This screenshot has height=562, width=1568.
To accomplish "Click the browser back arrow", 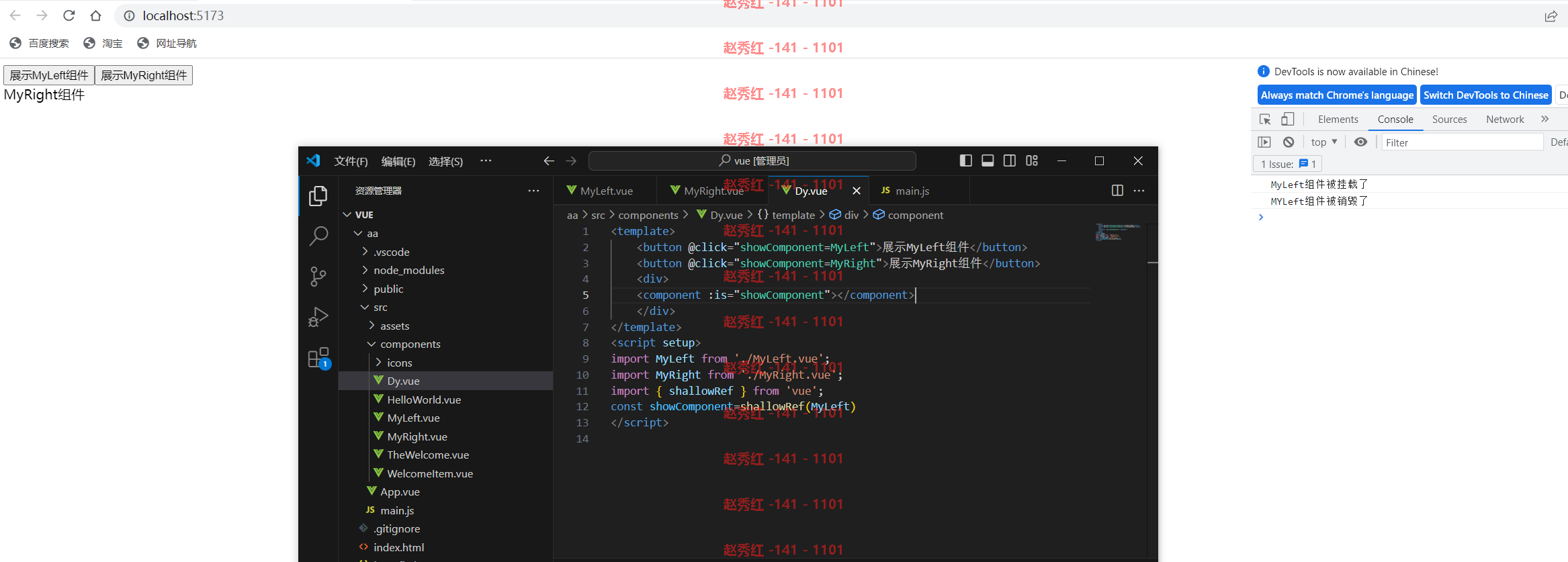I will click(x=15, y=15).
